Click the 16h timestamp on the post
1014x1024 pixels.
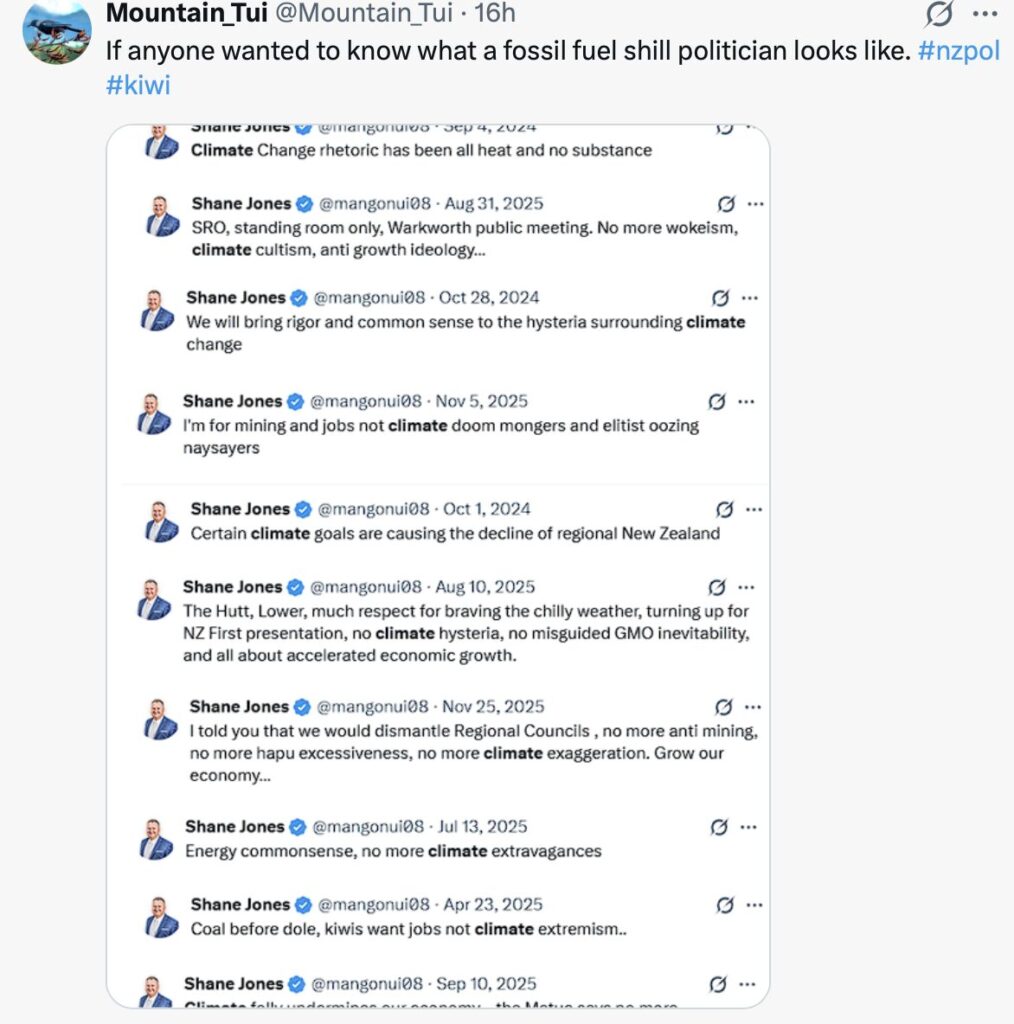pos(495,14)
